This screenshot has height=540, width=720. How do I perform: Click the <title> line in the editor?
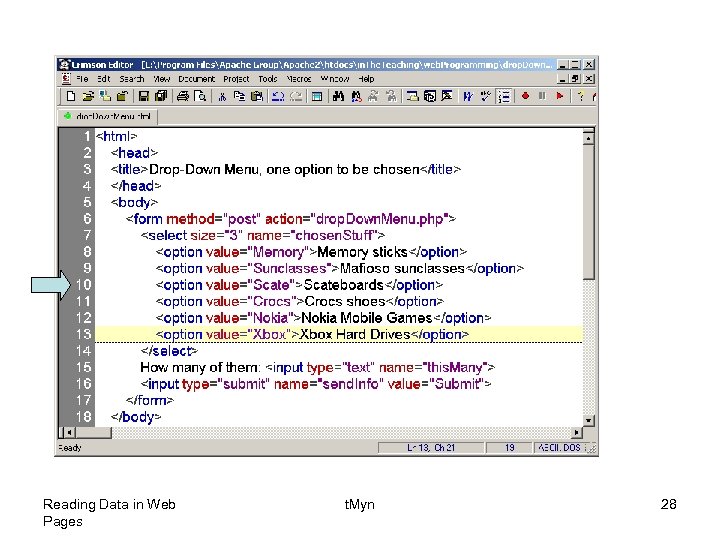tap(285, 169)
